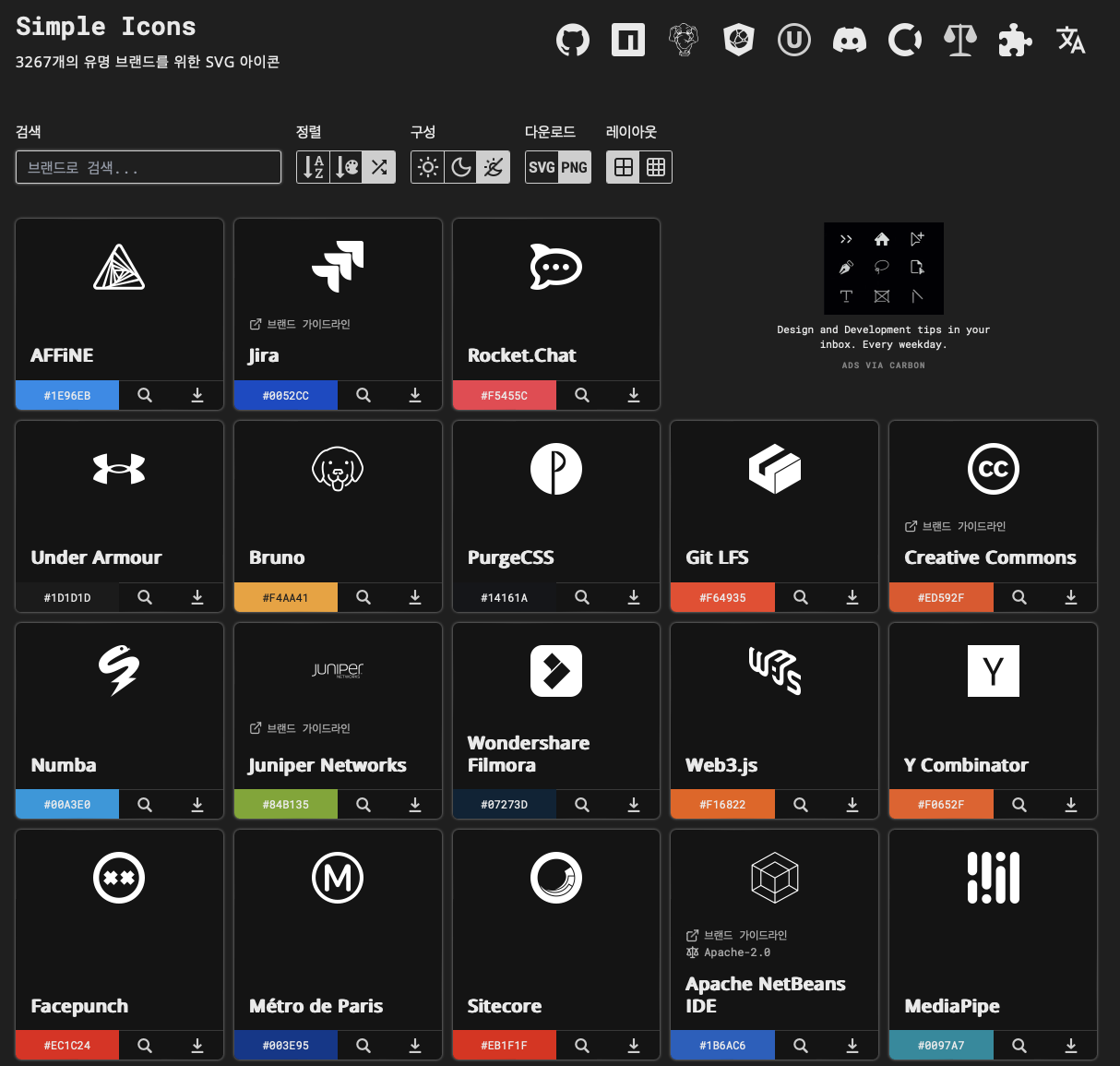This screenshot has height=1066, width=1120.
Task: Click the Simple Icons title
Action: [106, 27]
